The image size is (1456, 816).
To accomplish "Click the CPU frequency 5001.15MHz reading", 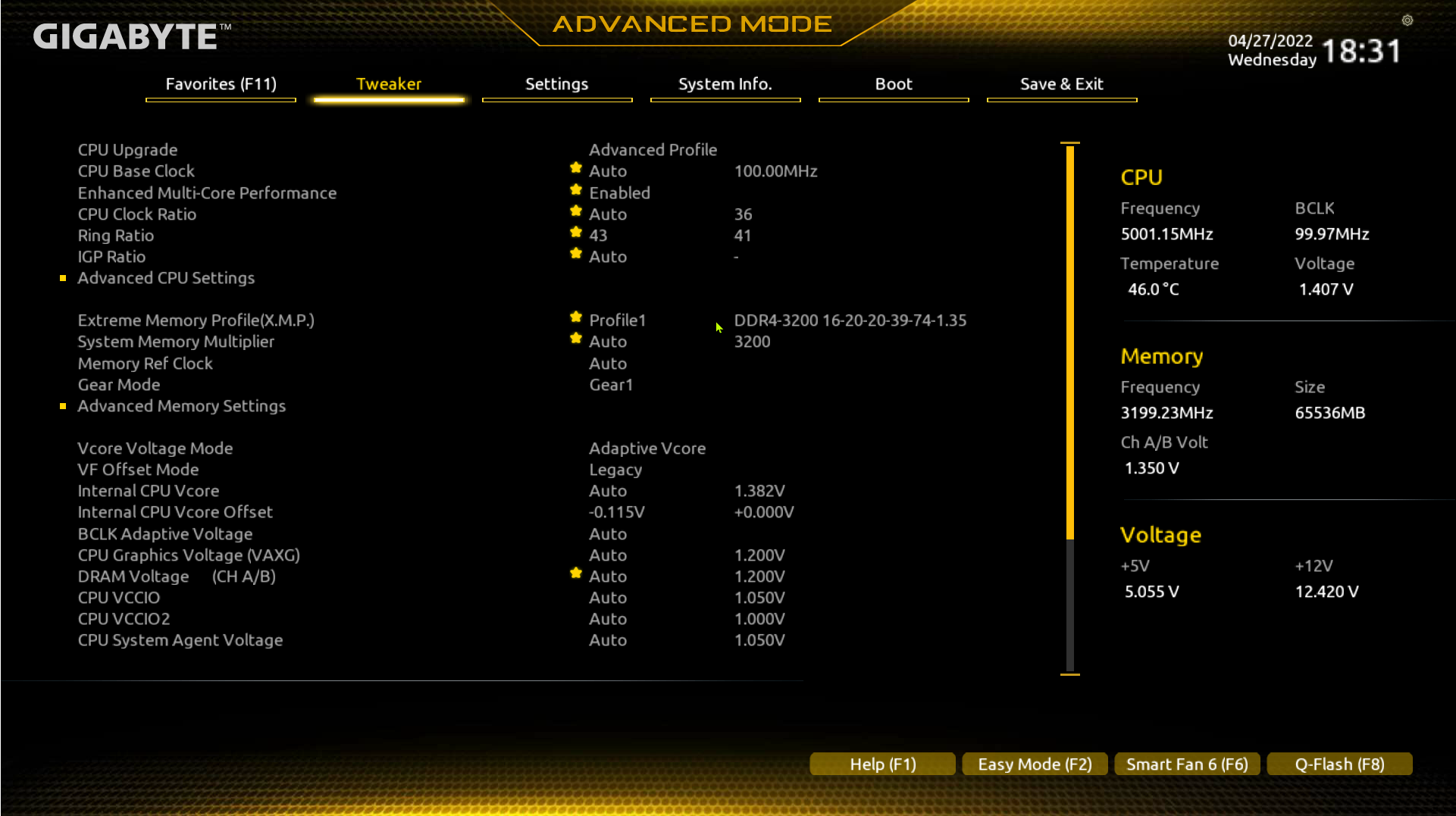I will (1167, 234).
